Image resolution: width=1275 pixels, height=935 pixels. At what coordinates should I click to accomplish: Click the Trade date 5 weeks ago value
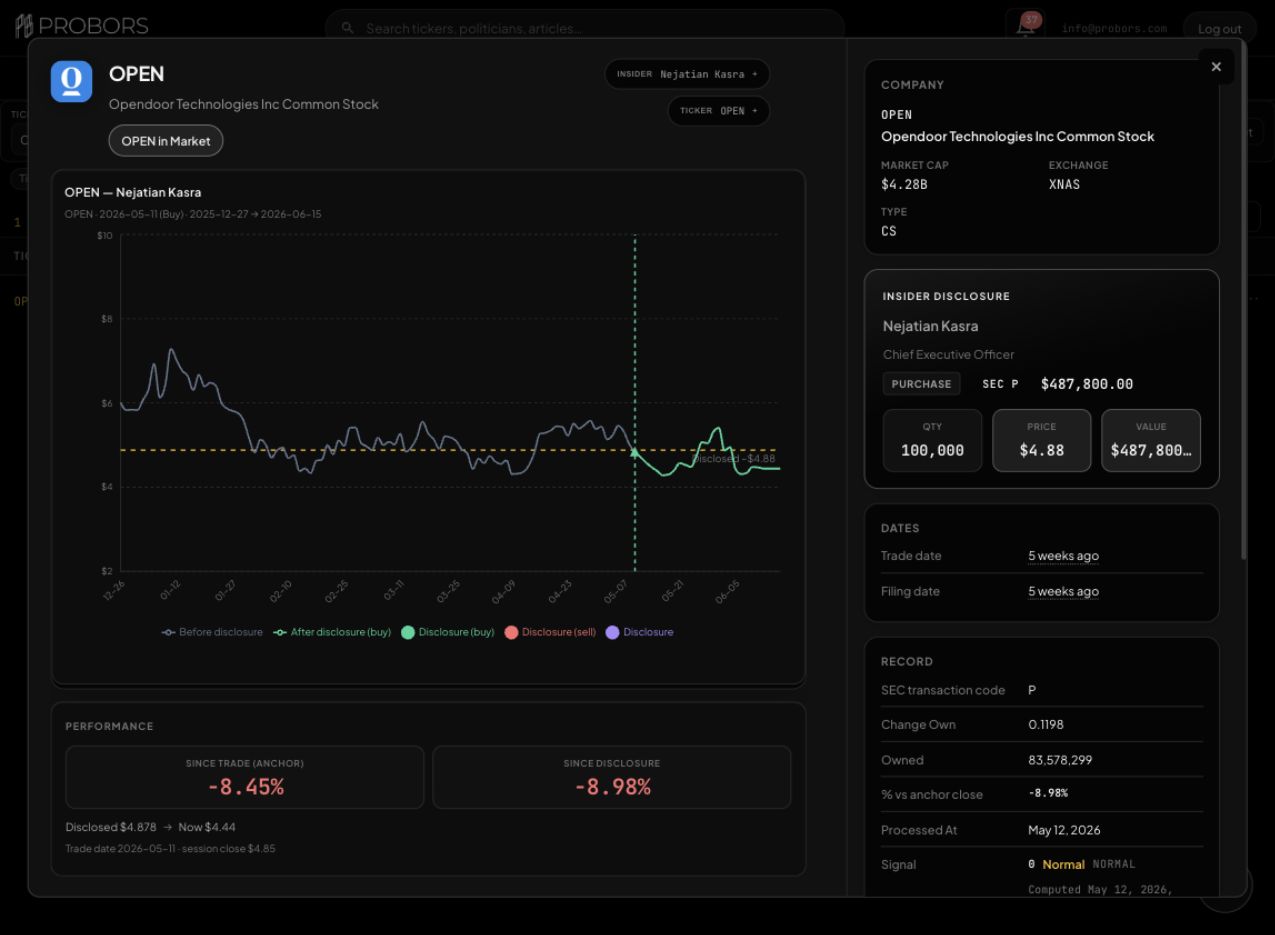1063,556
